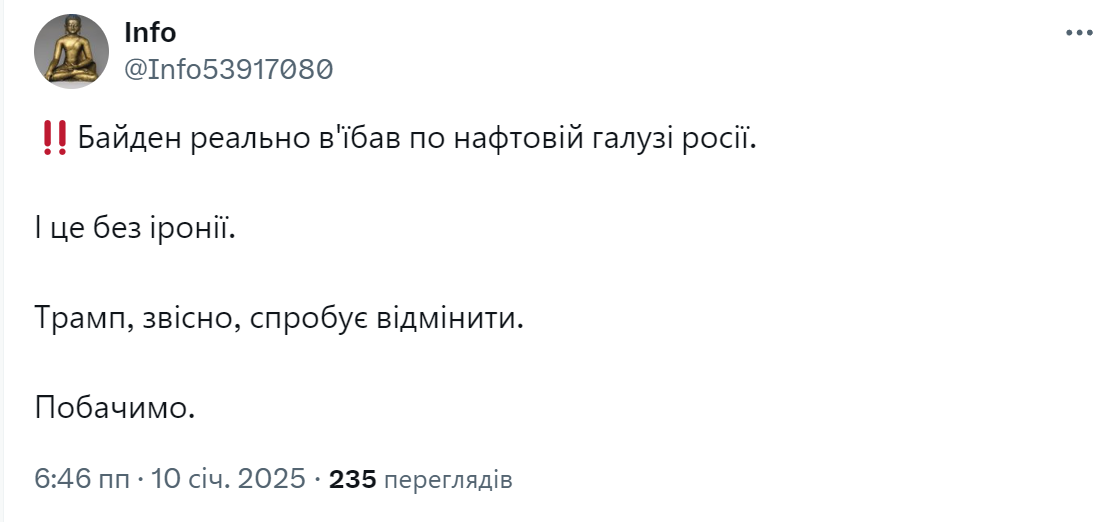Click the line "І це без іронії."
Screen dimensions: 1110x522
coord(134,229)
